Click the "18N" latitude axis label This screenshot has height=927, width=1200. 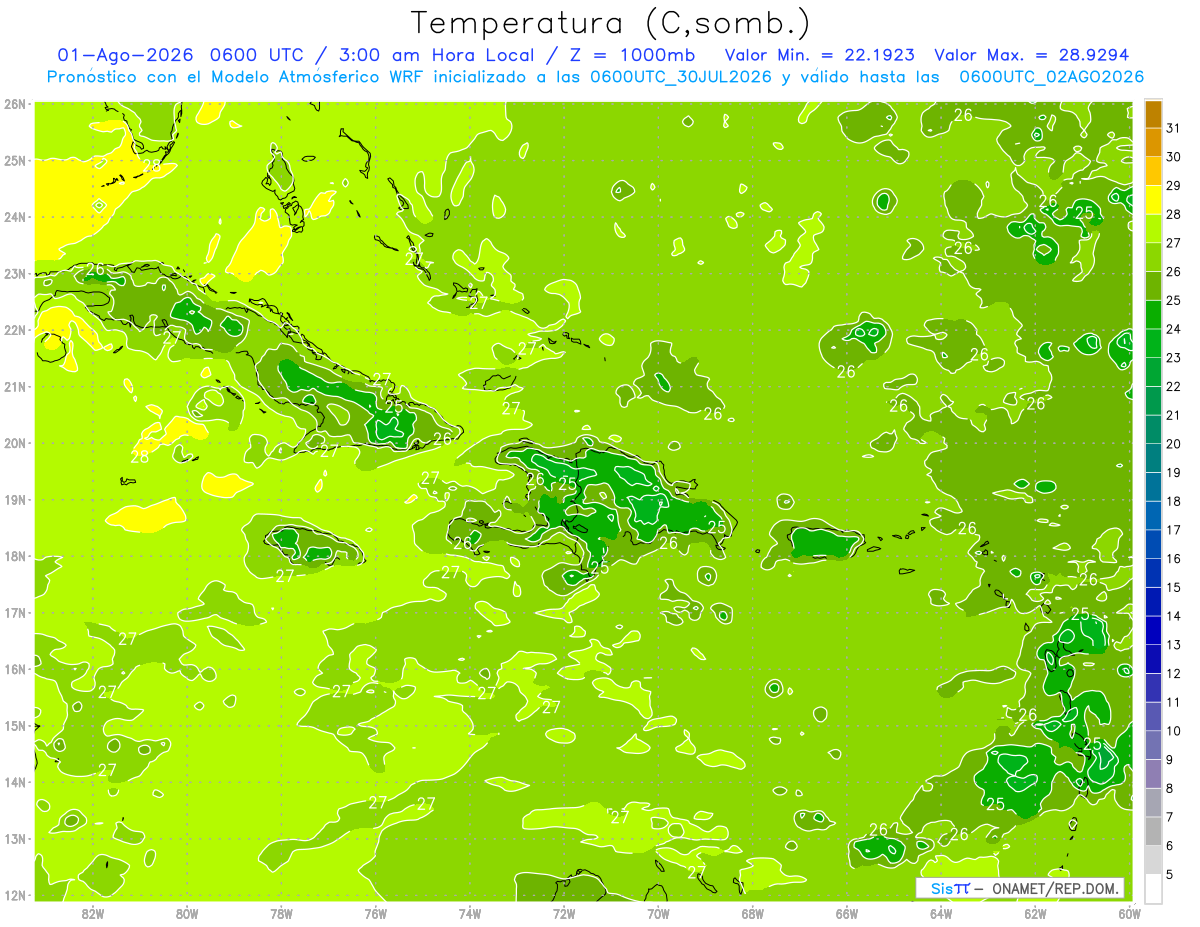pos(14,556)
